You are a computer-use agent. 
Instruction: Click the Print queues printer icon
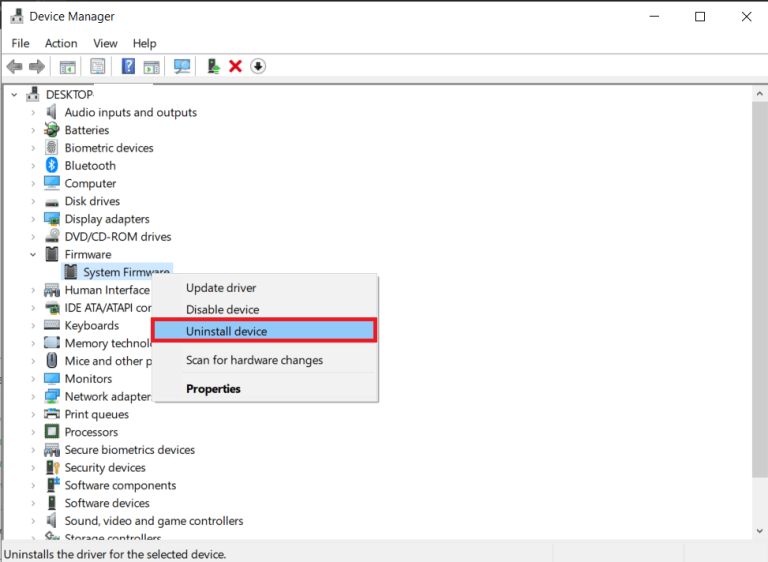tap(52, 414)
